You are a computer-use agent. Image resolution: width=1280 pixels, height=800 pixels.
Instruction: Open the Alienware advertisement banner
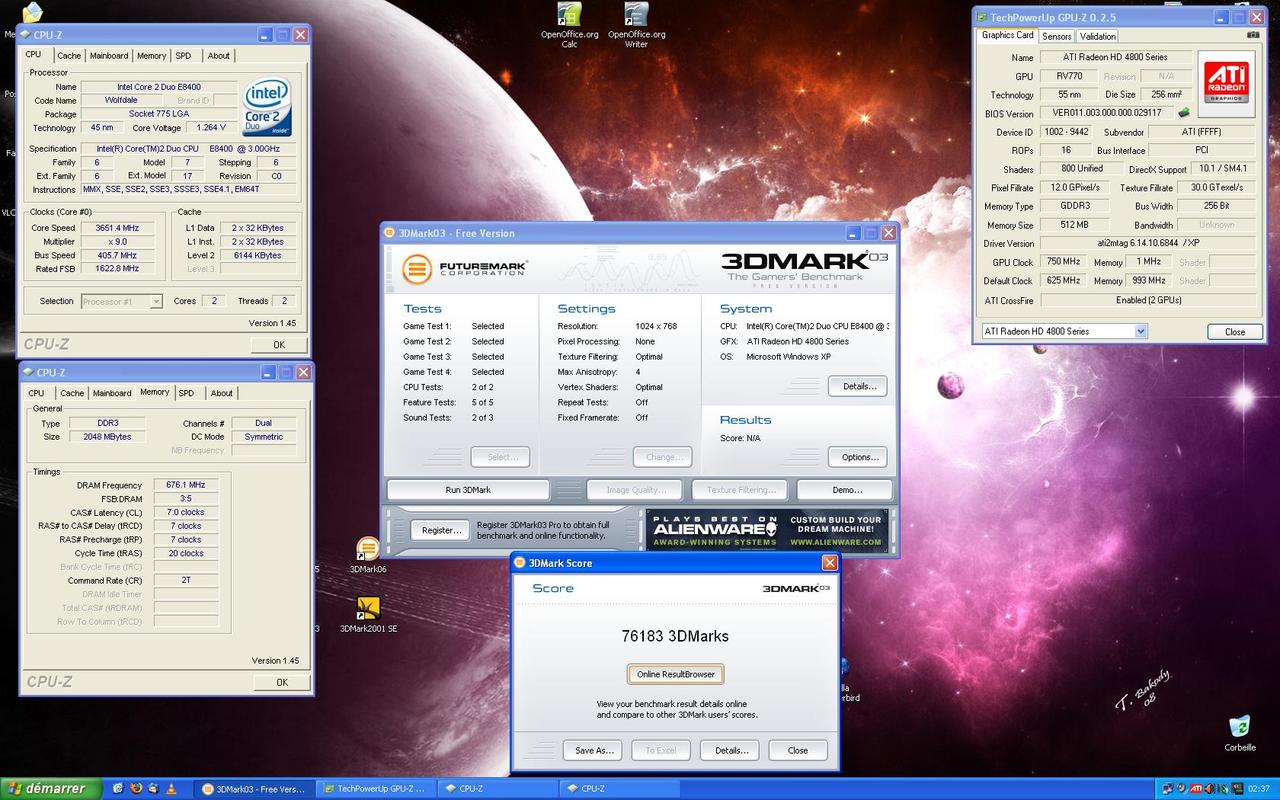(x=767, y=530)
